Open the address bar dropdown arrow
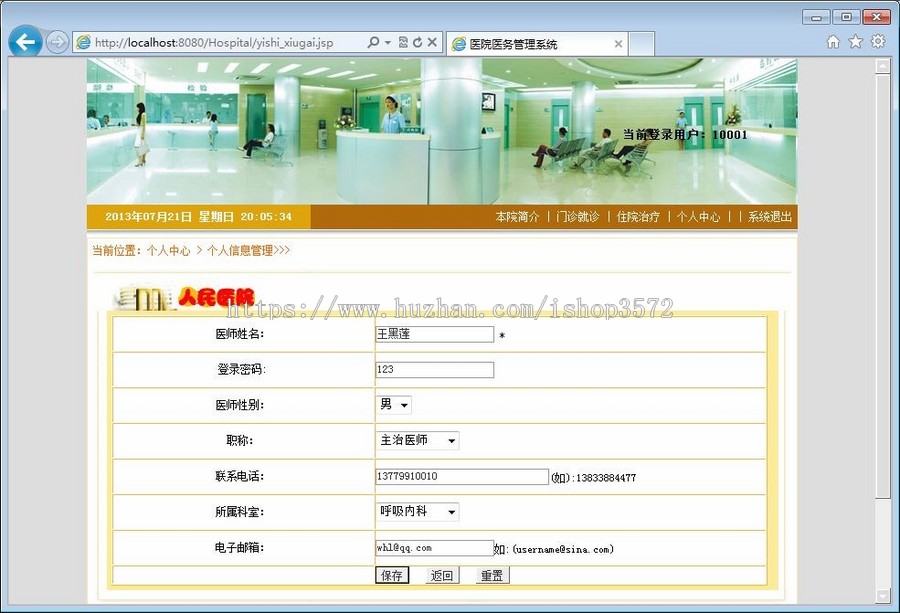Viewport: 900px width, 613px height. point(387,42)
